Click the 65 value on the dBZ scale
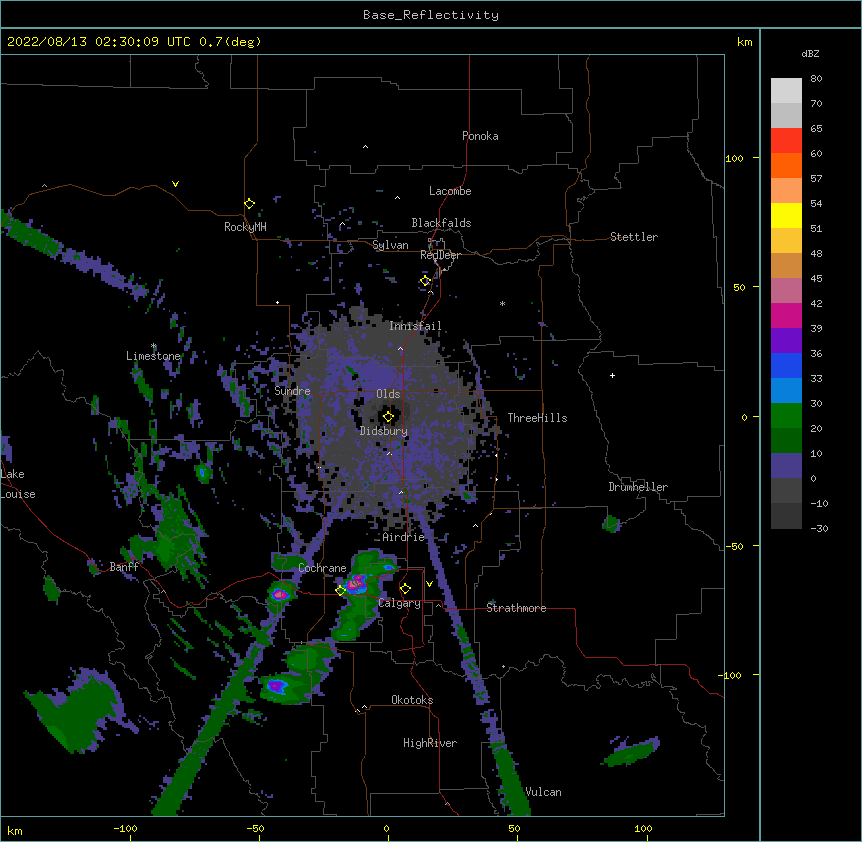 click(816, 129)
